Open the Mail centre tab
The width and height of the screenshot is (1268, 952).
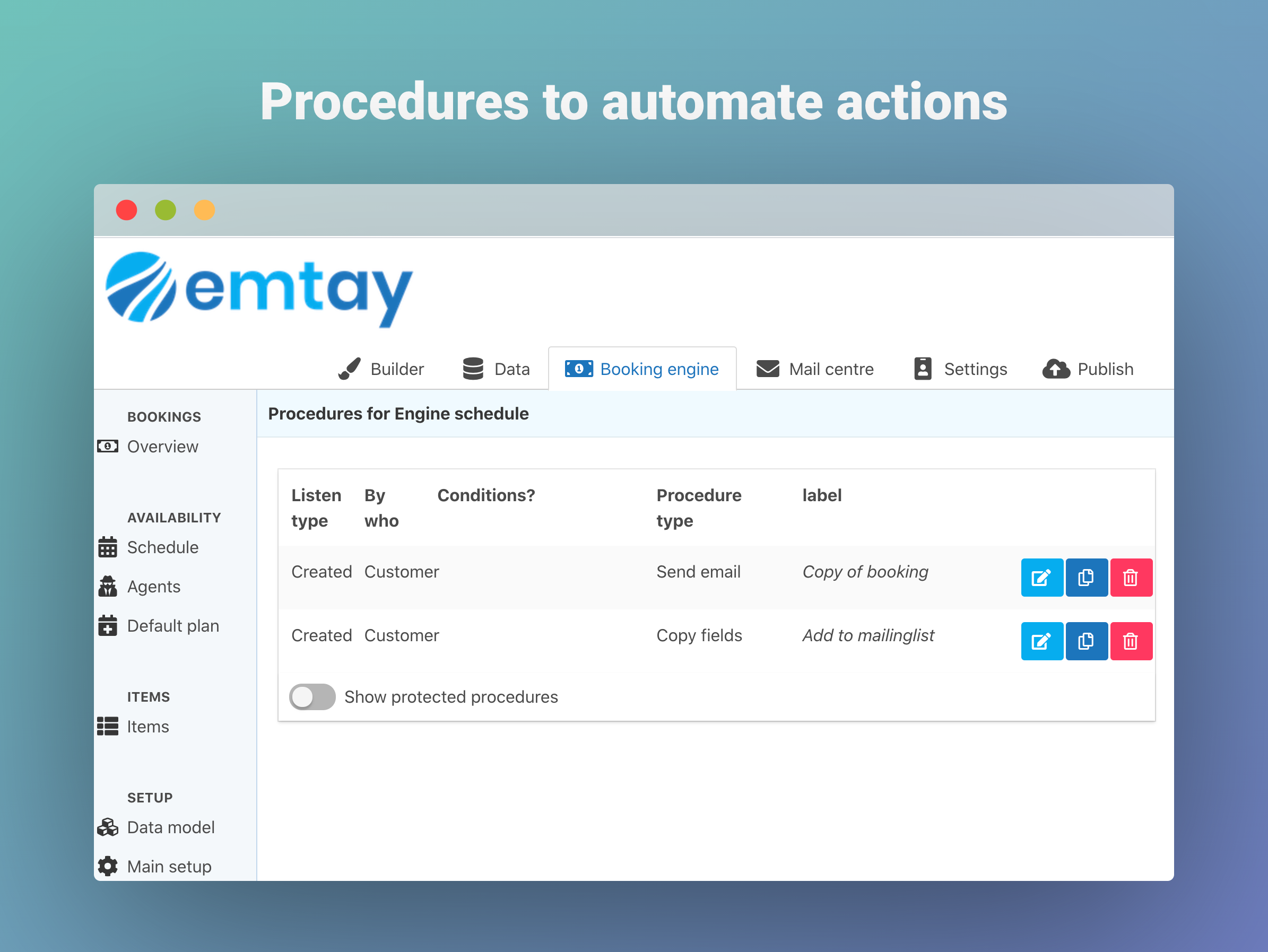(815, 369)
